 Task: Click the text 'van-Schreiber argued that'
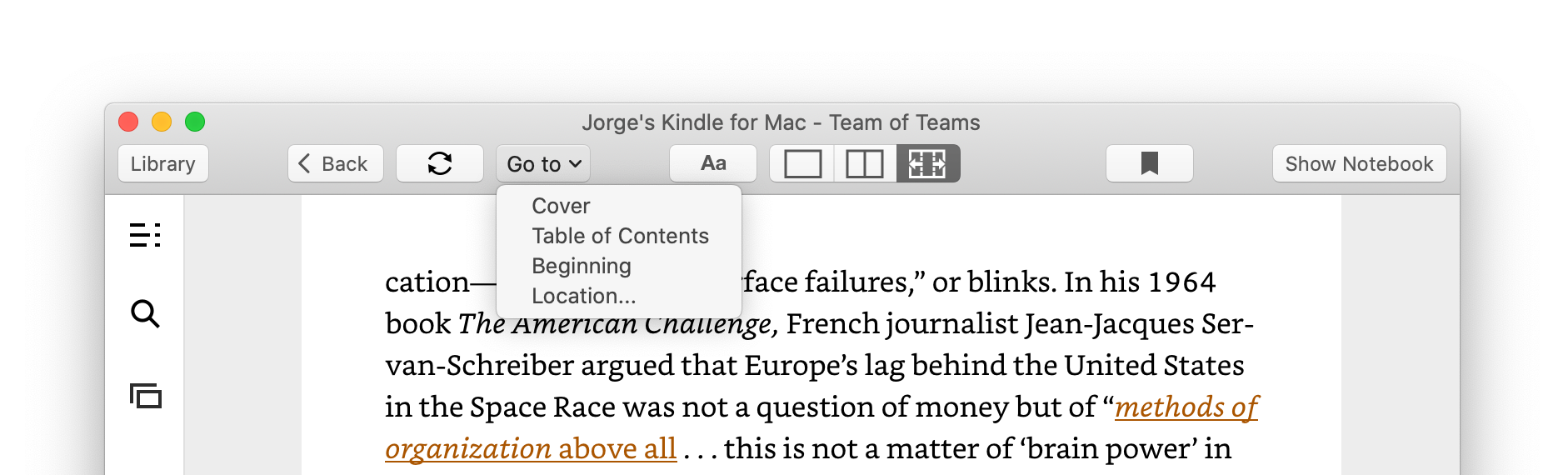562,365
